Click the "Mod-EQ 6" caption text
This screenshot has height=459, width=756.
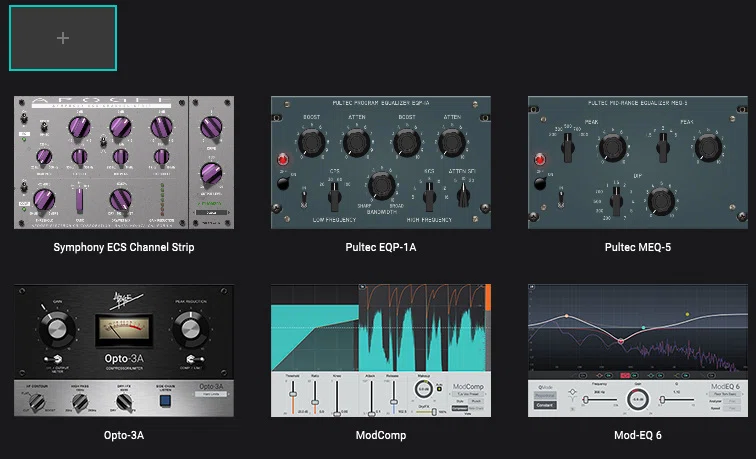(x=638, y=435)
